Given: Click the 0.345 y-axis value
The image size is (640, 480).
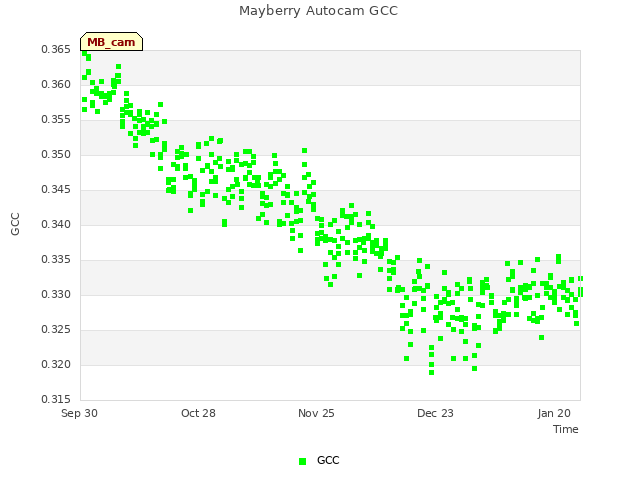Looking at the screenshot, I should click(x=56, y=190).
